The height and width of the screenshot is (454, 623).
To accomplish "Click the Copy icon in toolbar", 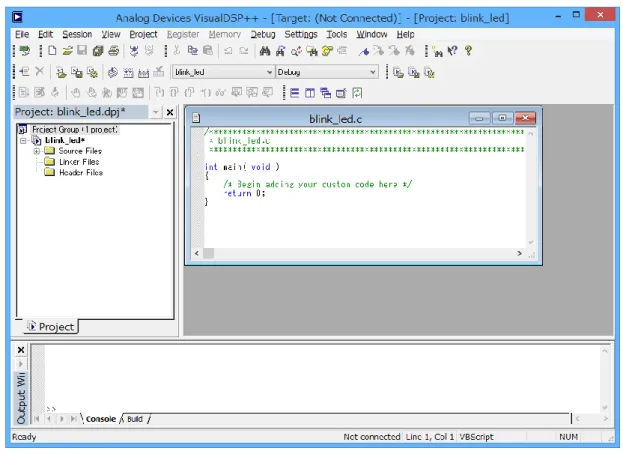I will tap(193, 50).
